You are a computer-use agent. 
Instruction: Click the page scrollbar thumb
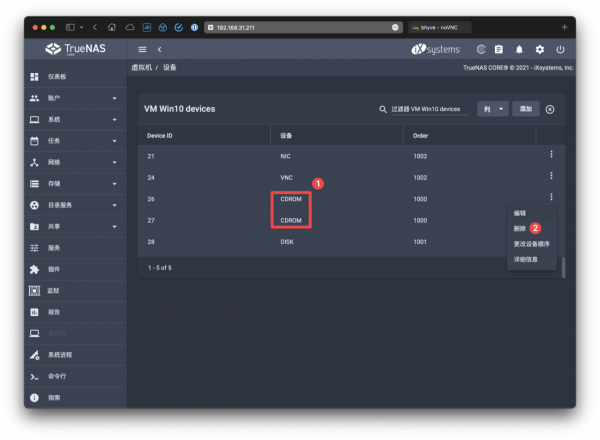click(x=563, y=267)
